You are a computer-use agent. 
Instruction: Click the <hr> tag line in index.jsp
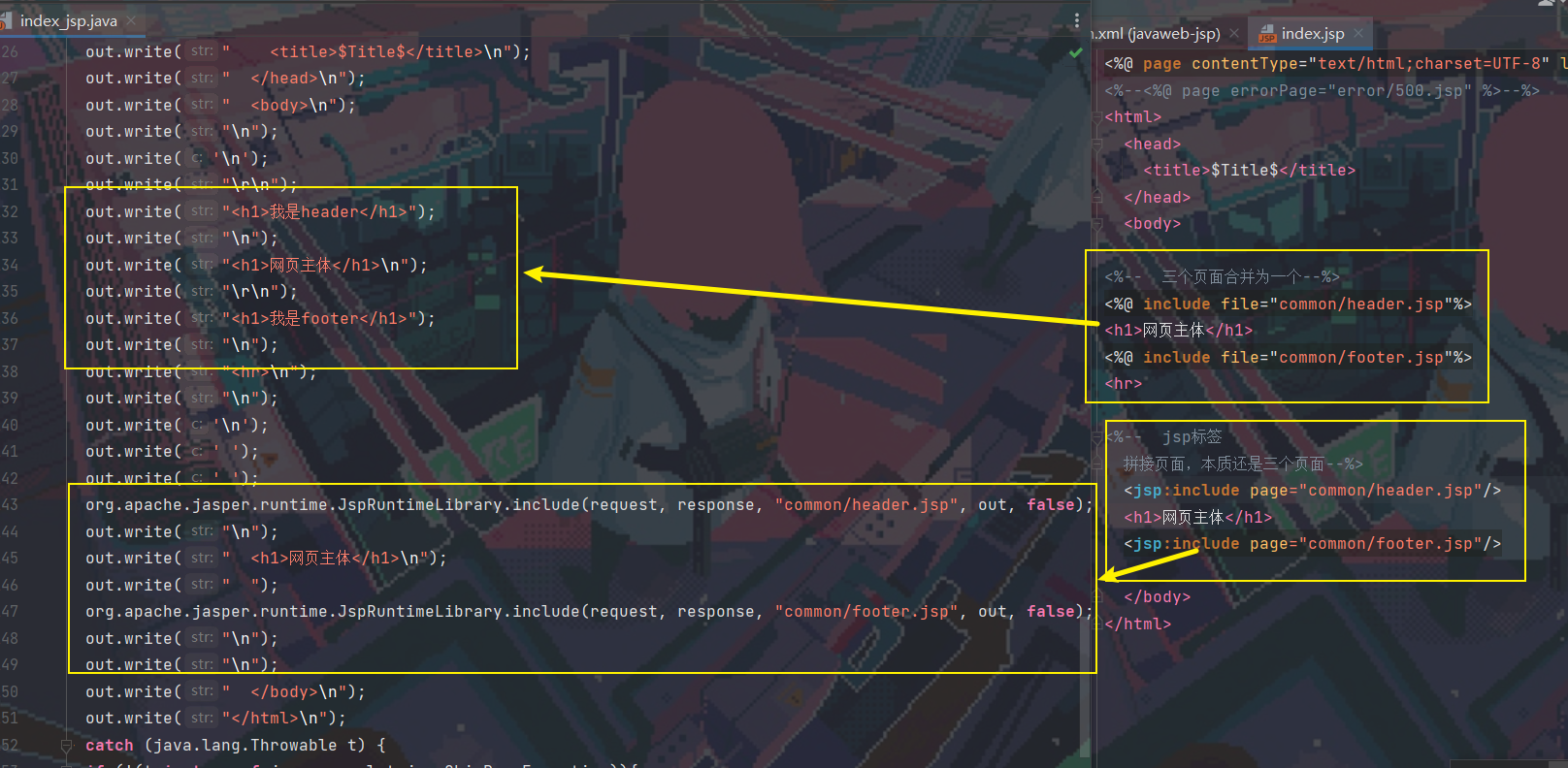click(1124, 384)
